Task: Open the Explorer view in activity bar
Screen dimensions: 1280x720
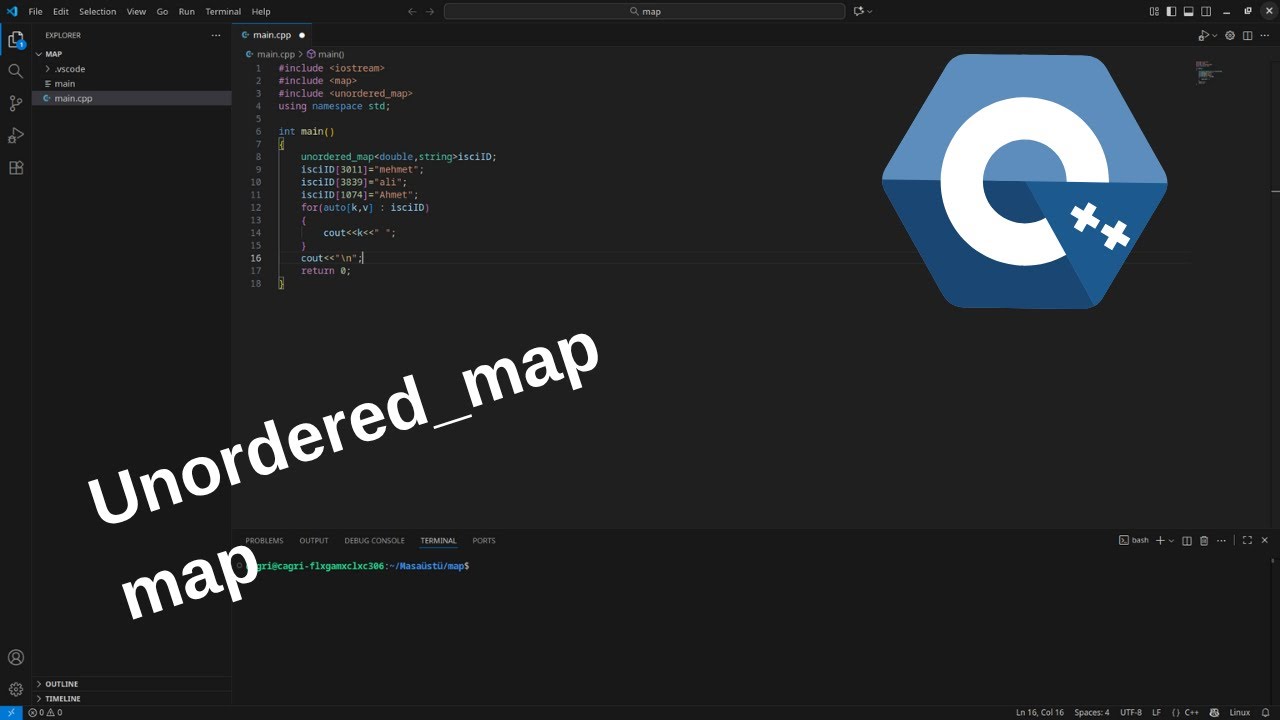Action: pyautogui.click(x=16, y=40)
